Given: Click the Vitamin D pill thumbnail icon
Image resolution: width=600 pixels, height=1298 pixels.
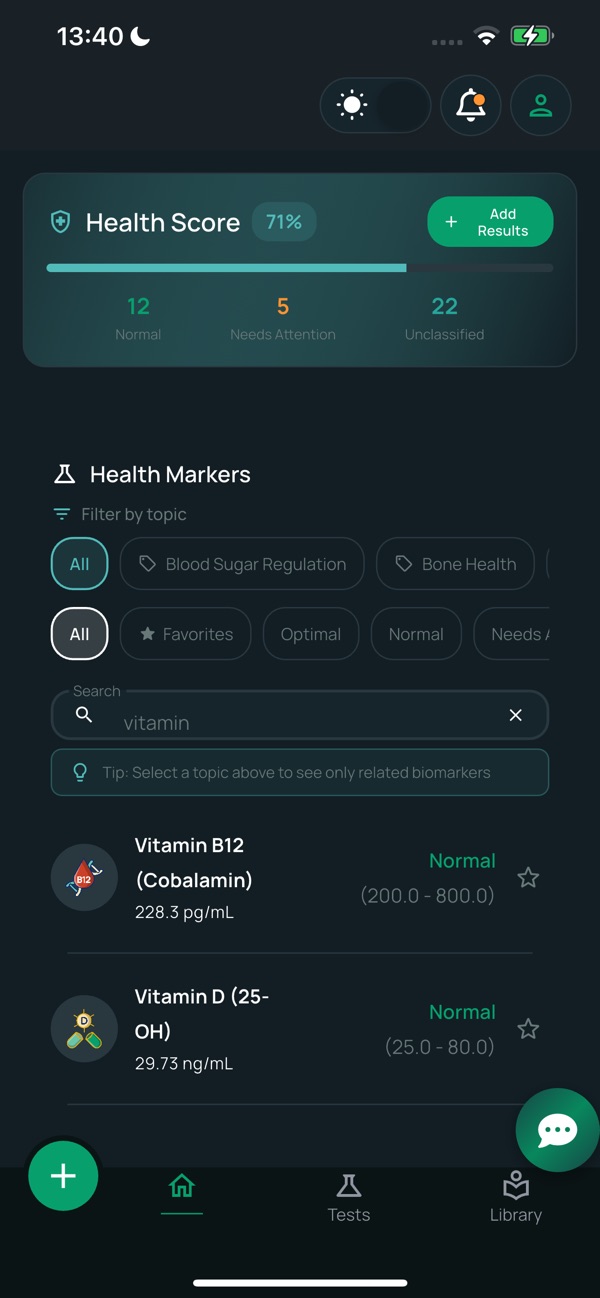Looking at the screenshot, I should coord(84,1028).
